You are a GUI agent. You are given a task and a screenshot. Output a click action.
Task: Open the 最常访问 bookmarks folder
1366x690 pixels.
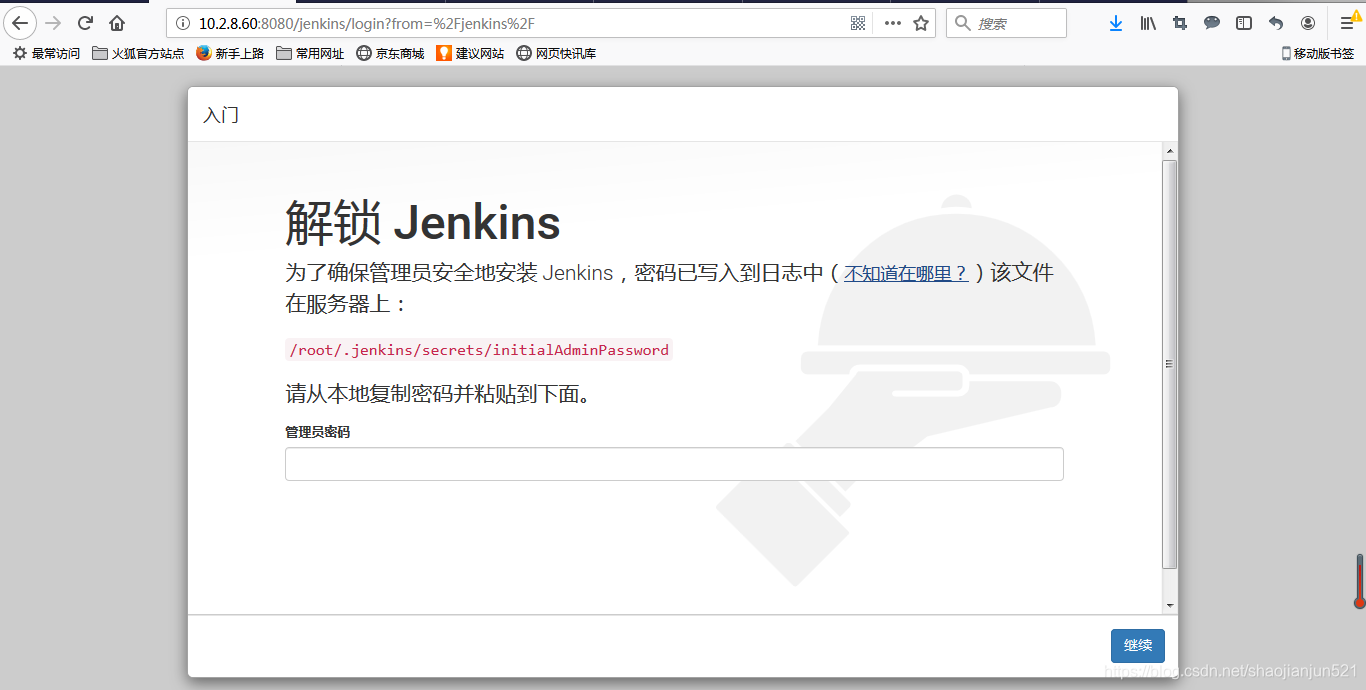coord(46,53)
